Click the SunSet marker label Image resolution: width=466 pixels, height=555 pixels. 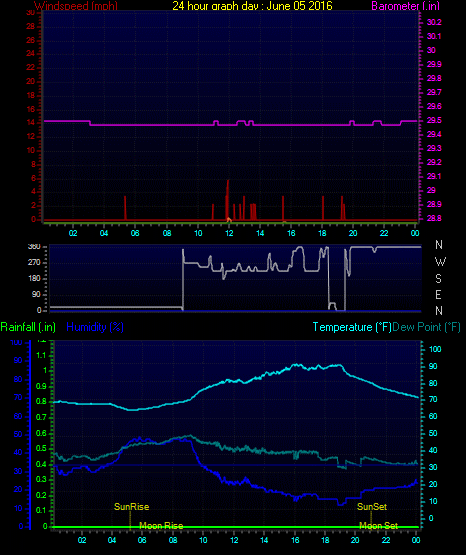pyautogui.click(x=372, y=507)
